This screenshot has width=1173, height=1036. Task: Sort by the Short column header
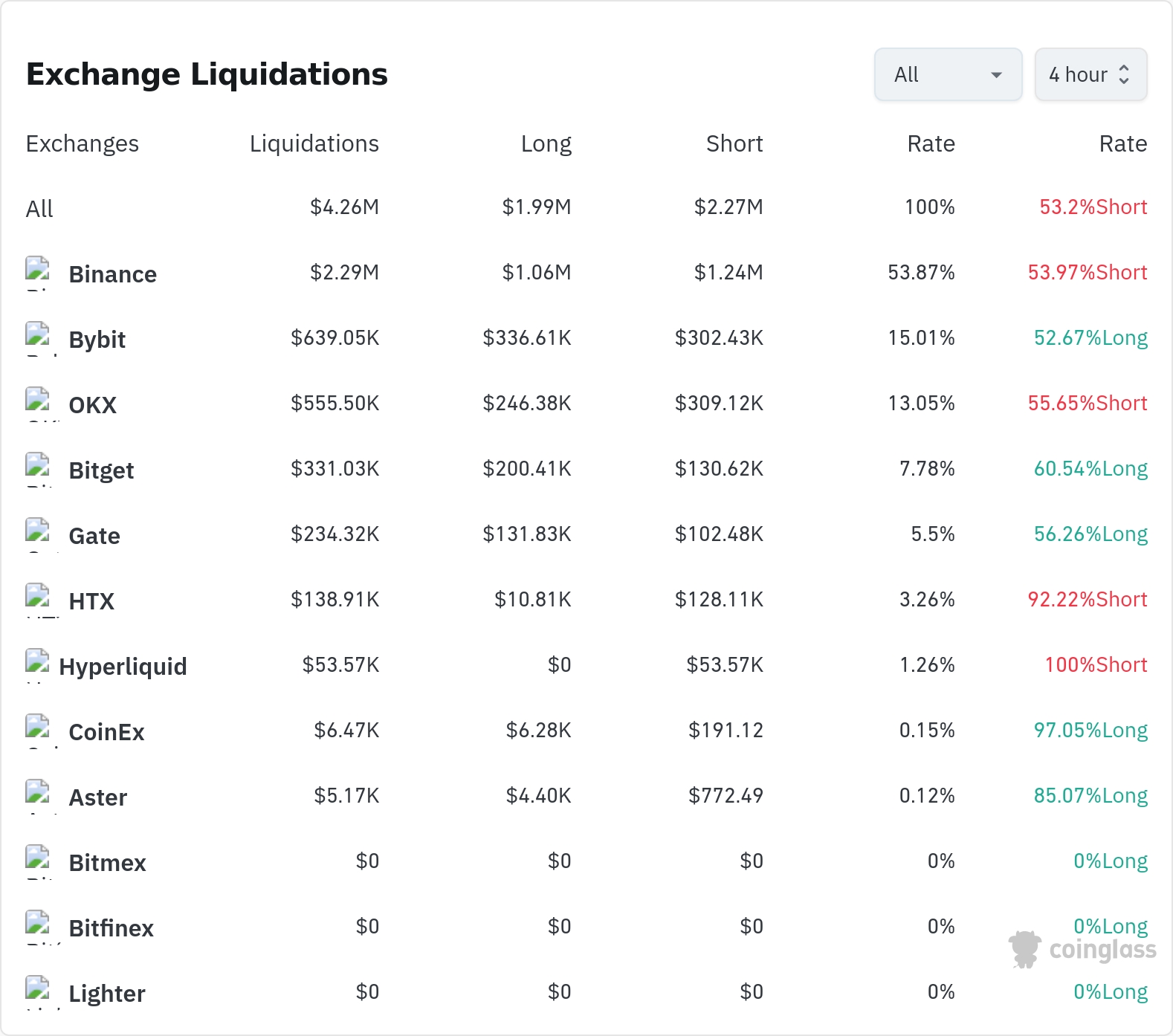tap(734, 143)
